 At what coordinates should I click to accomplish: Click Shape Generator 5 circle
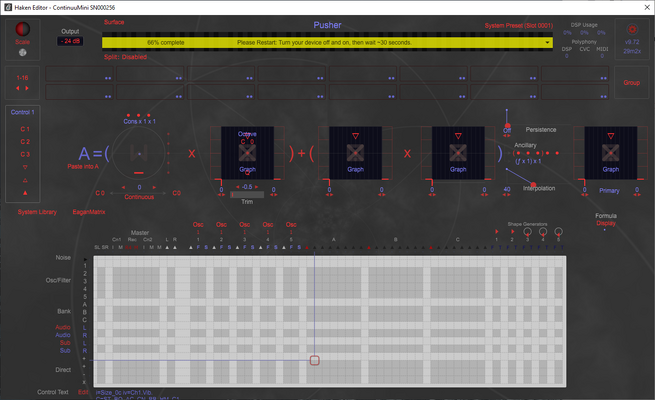559,231
